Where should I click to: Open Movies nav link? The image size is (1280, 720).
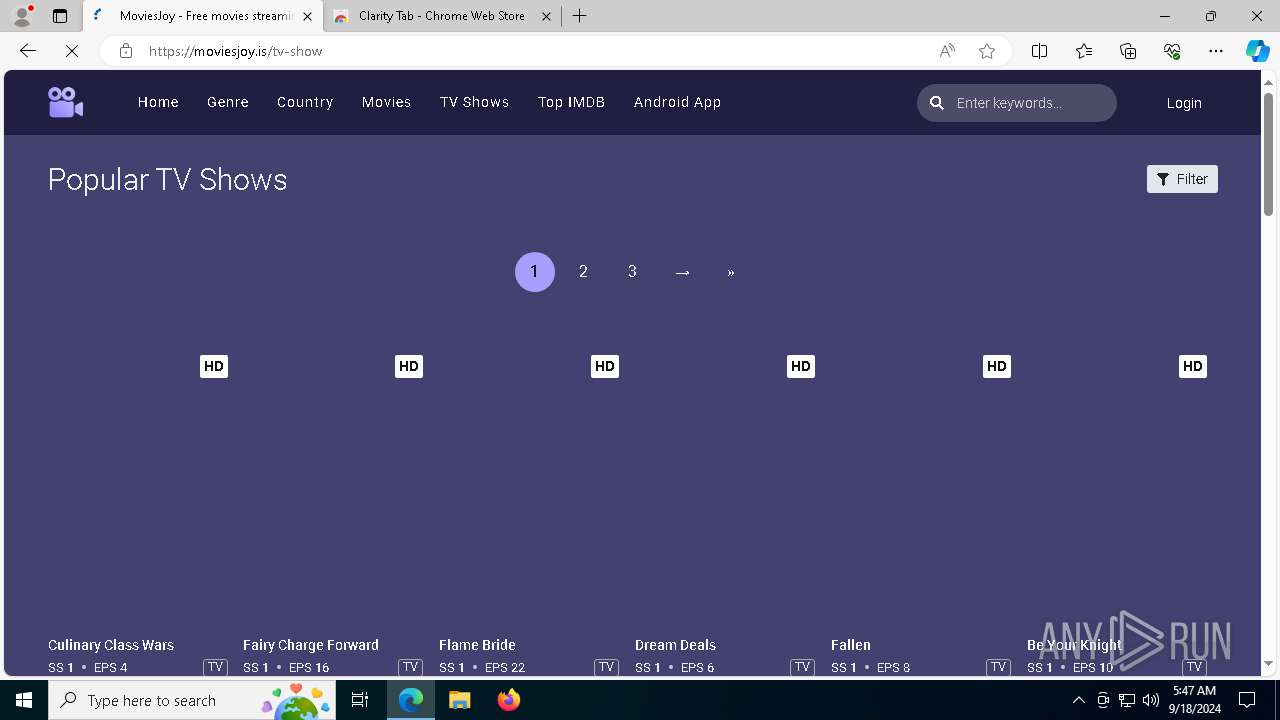(386, 102)
